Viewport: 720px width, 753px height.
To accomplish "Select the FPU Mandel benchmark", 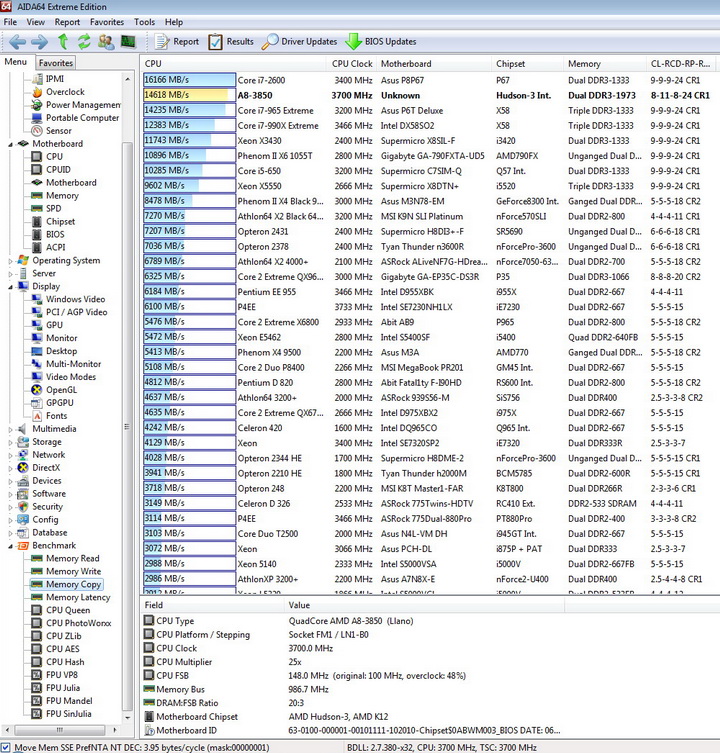I will [62, 701].
